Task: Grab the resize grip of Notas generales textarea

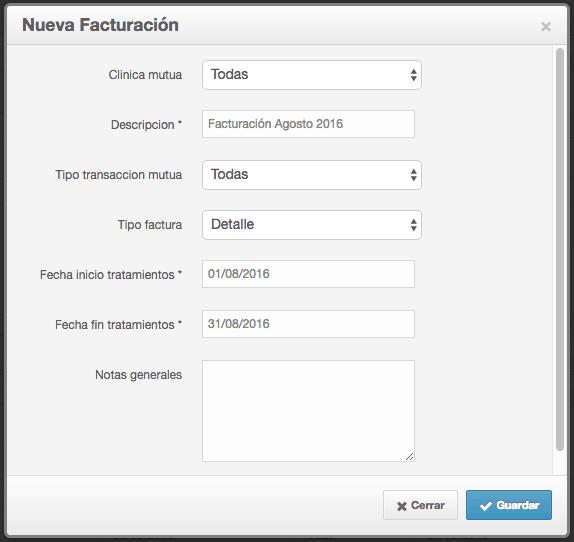Action: click(410, 456)
